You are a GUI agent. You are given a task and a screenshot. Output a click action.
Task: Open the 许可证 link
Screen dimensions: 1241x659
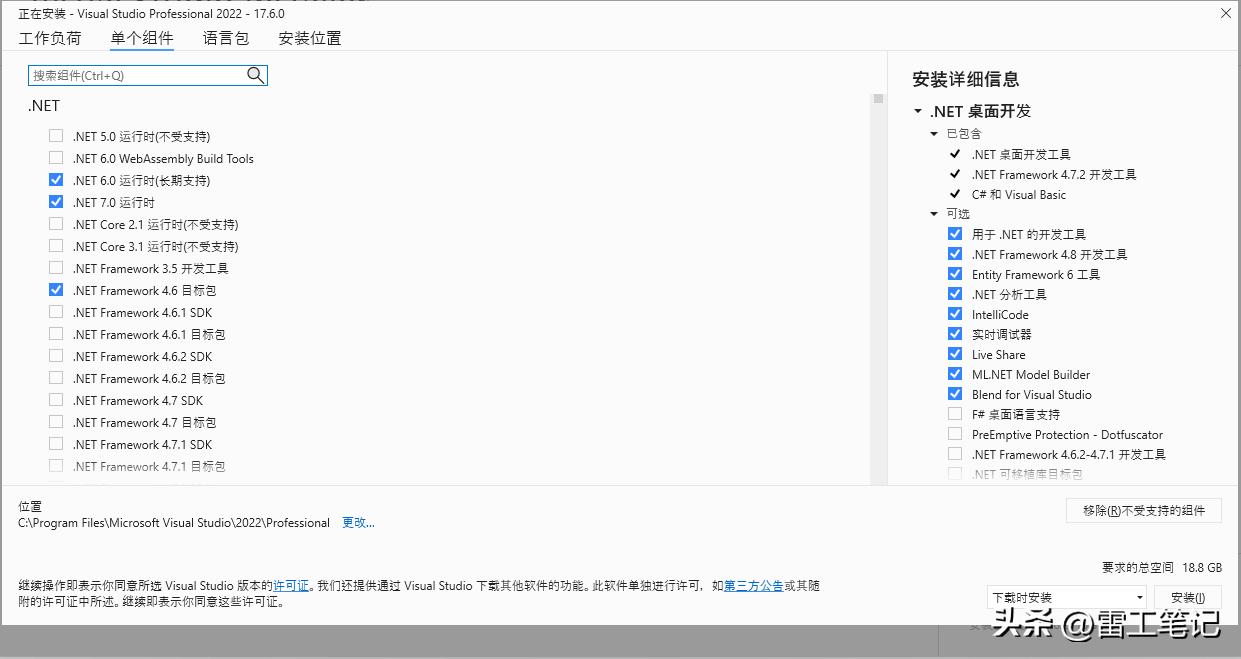290,586
